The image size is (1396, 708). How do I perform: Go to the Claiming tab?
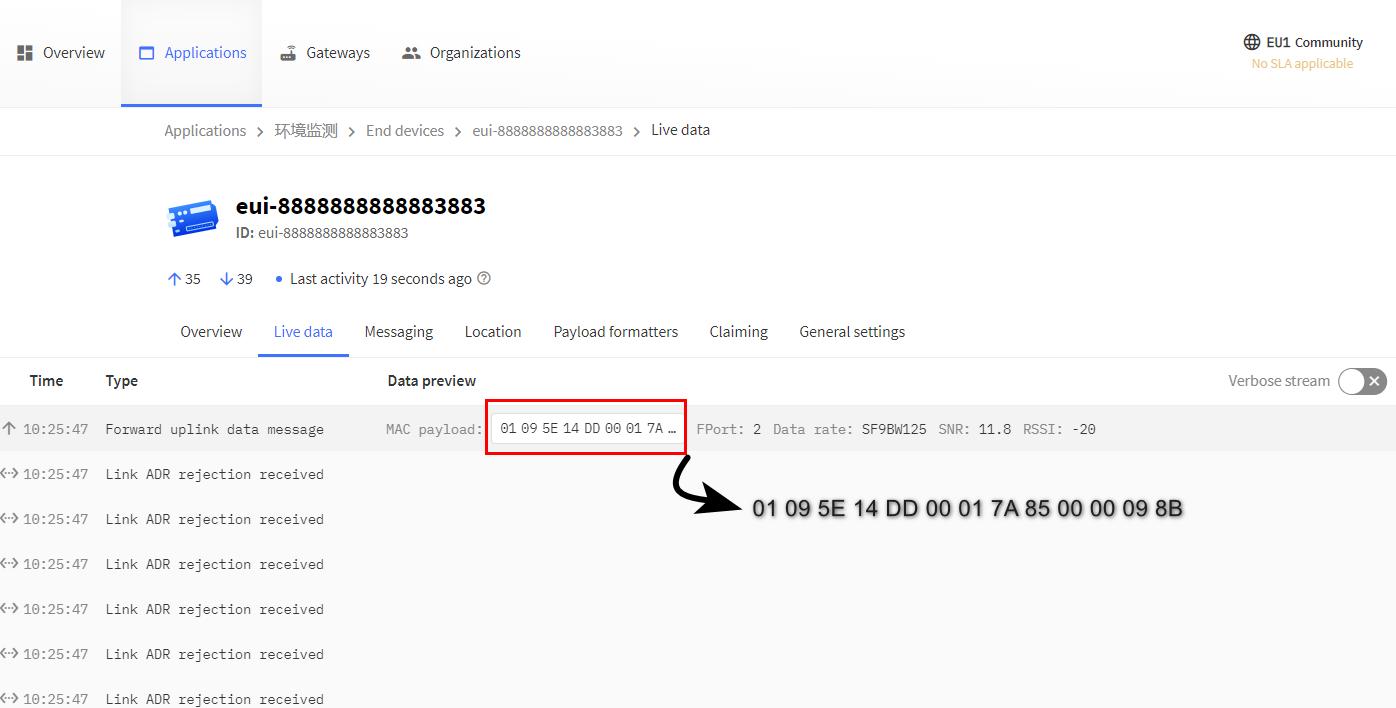(739, 332)
